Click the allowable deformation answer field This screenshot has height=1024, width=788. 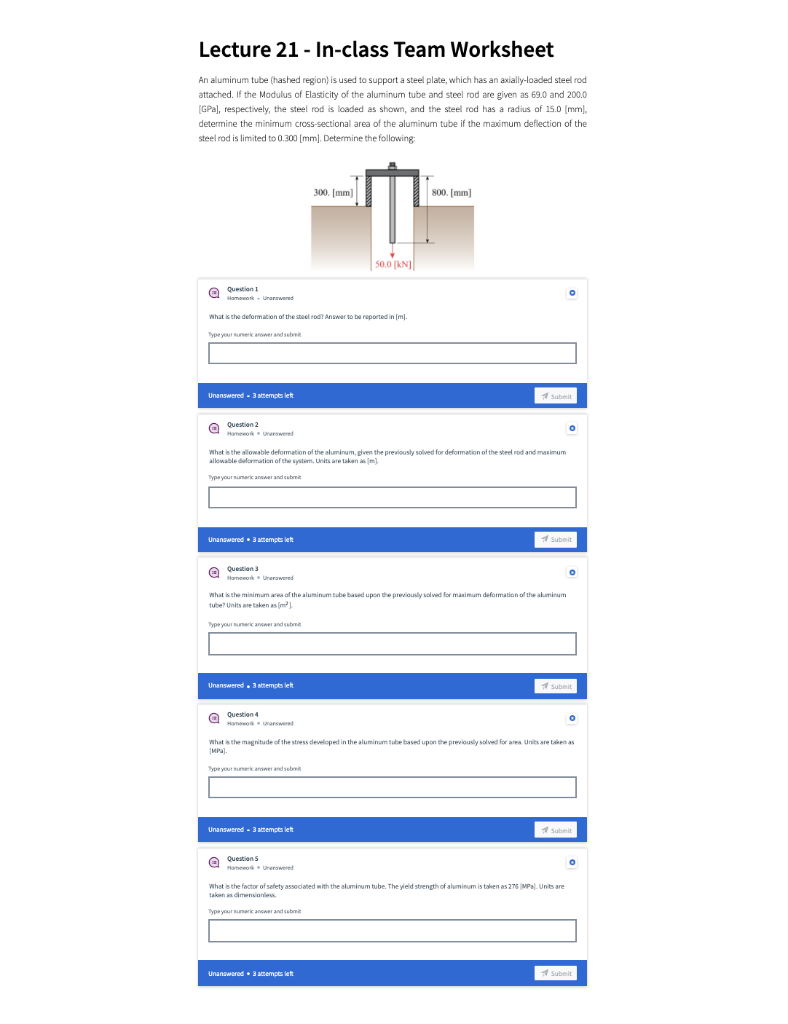[x=392, y=497]
